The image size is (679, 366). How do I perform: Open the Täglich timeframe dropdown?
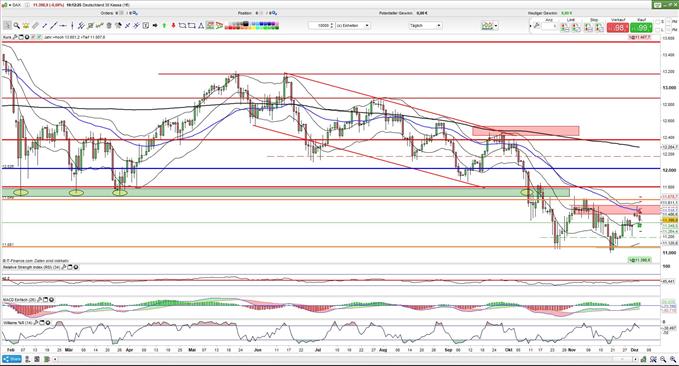[425, 26]
